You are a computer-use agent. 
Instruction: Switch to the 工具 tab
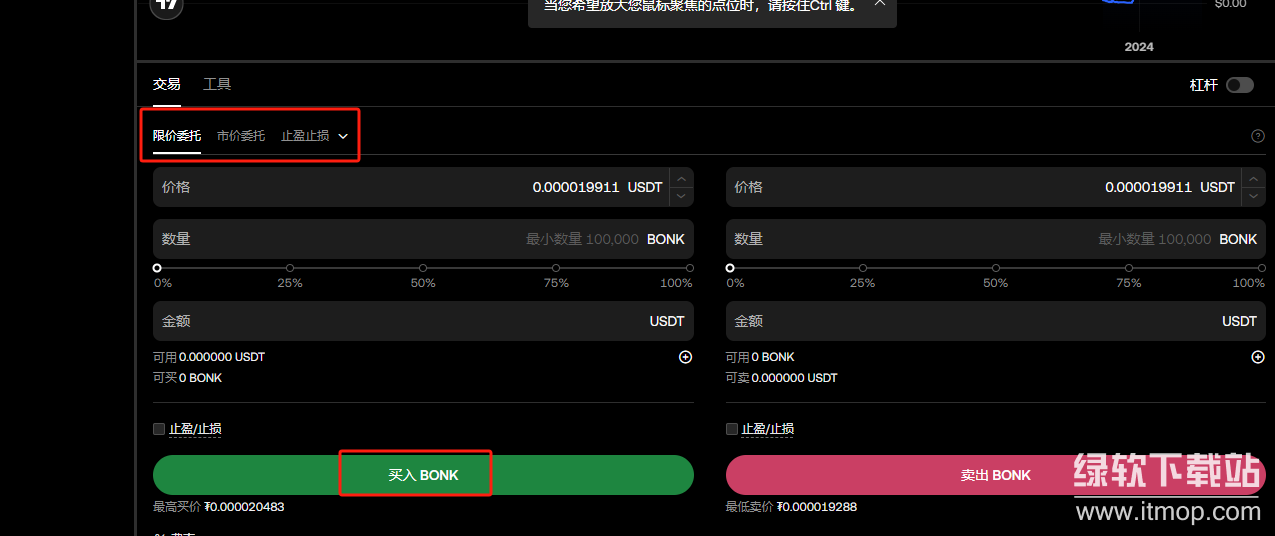tap(217, 84)
